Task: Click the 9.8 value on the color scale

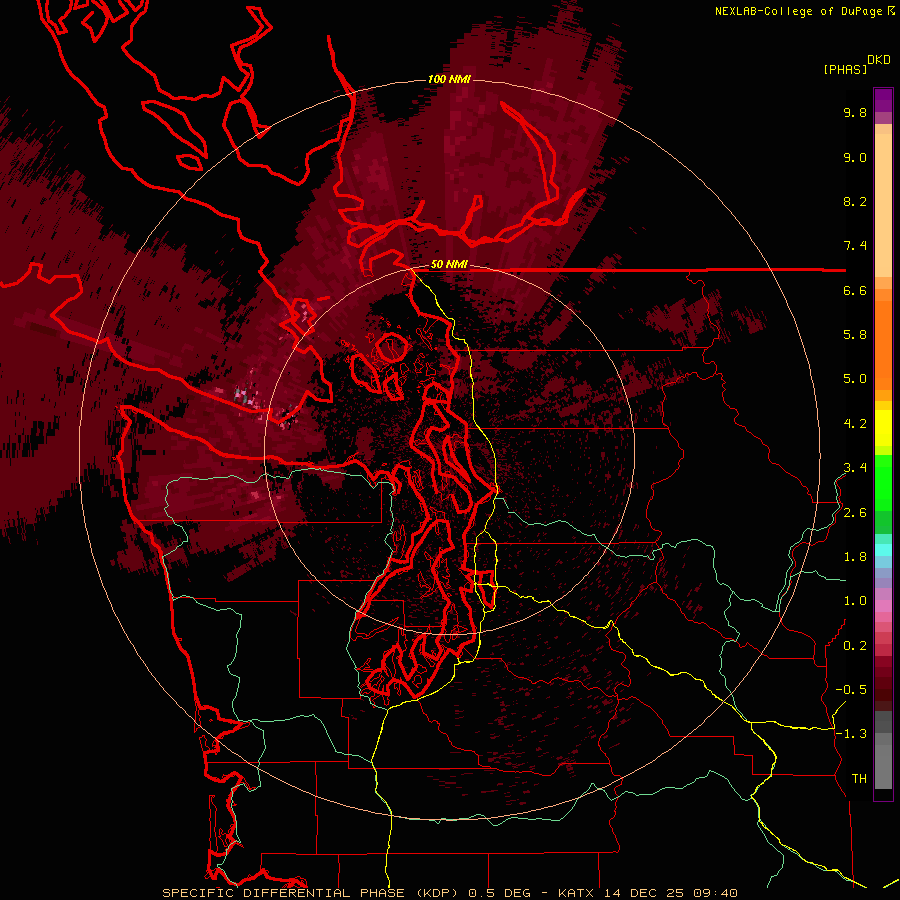Action: [855, 112]
